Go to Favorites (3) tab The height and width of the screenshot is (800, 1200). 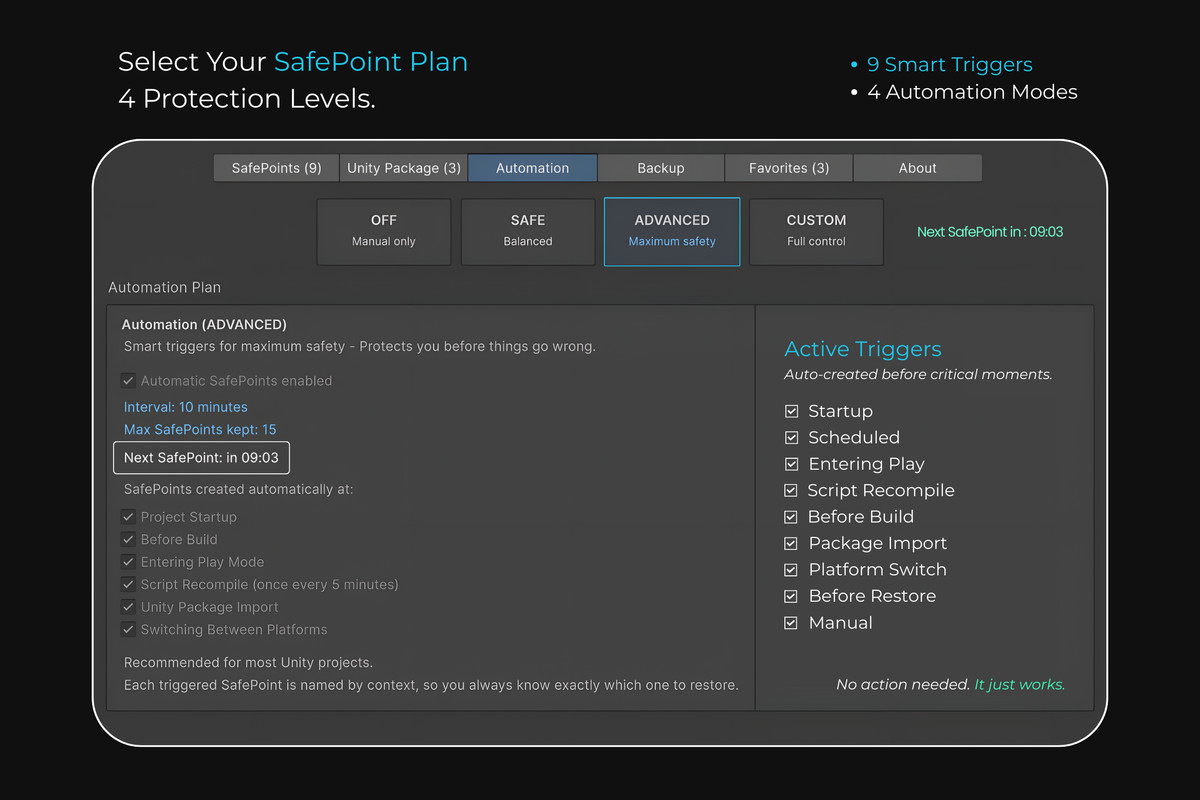point(789,168)
